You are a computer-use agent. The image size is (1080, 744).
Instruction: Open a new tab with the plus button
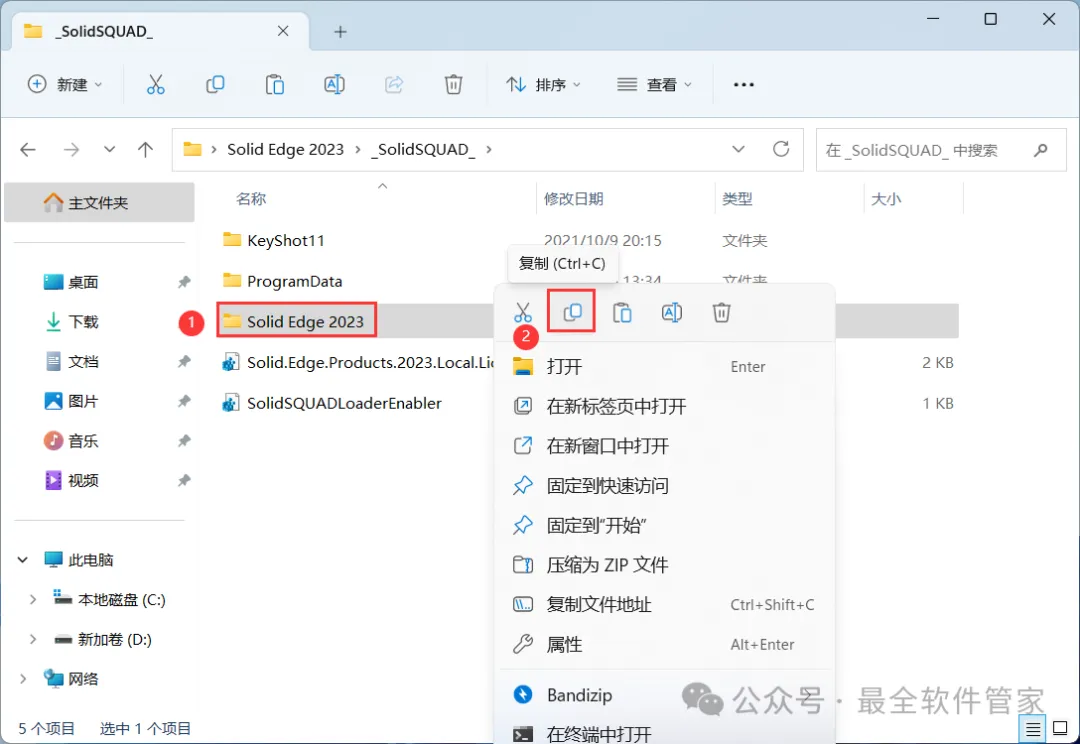click(340, 32)
